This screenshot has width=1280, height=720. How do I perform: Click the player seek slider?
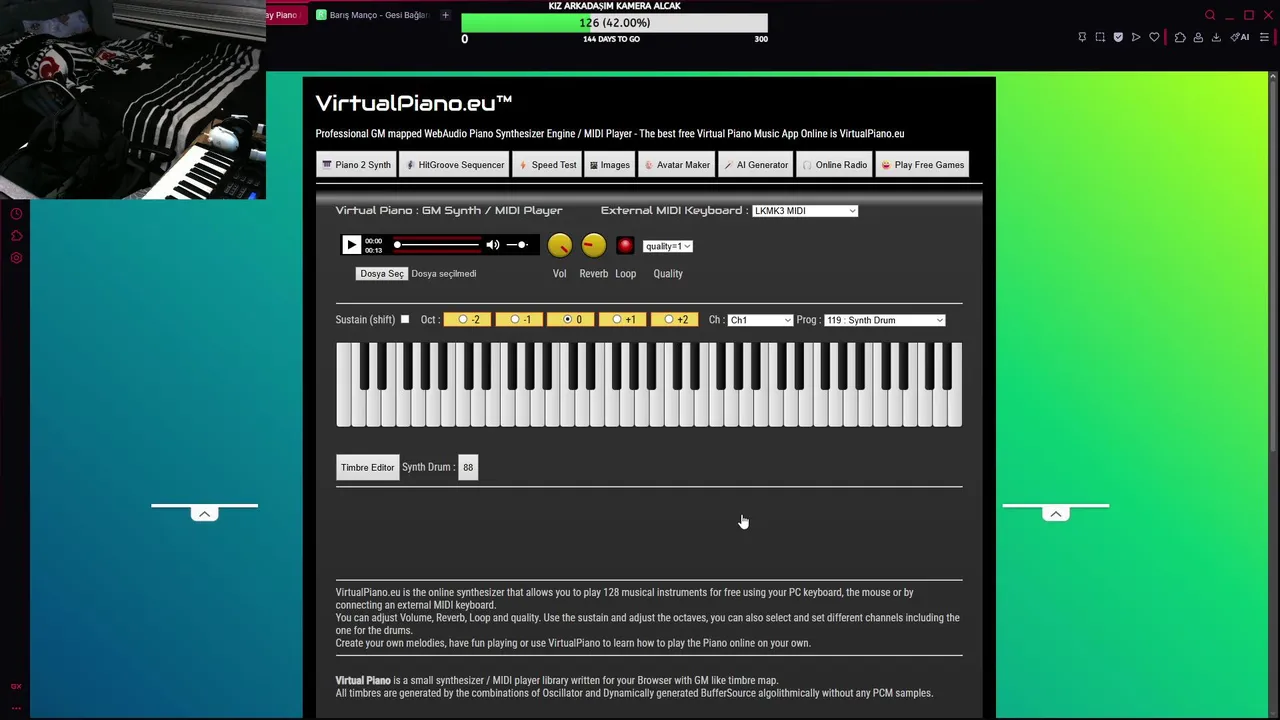[x=436, y=245]
